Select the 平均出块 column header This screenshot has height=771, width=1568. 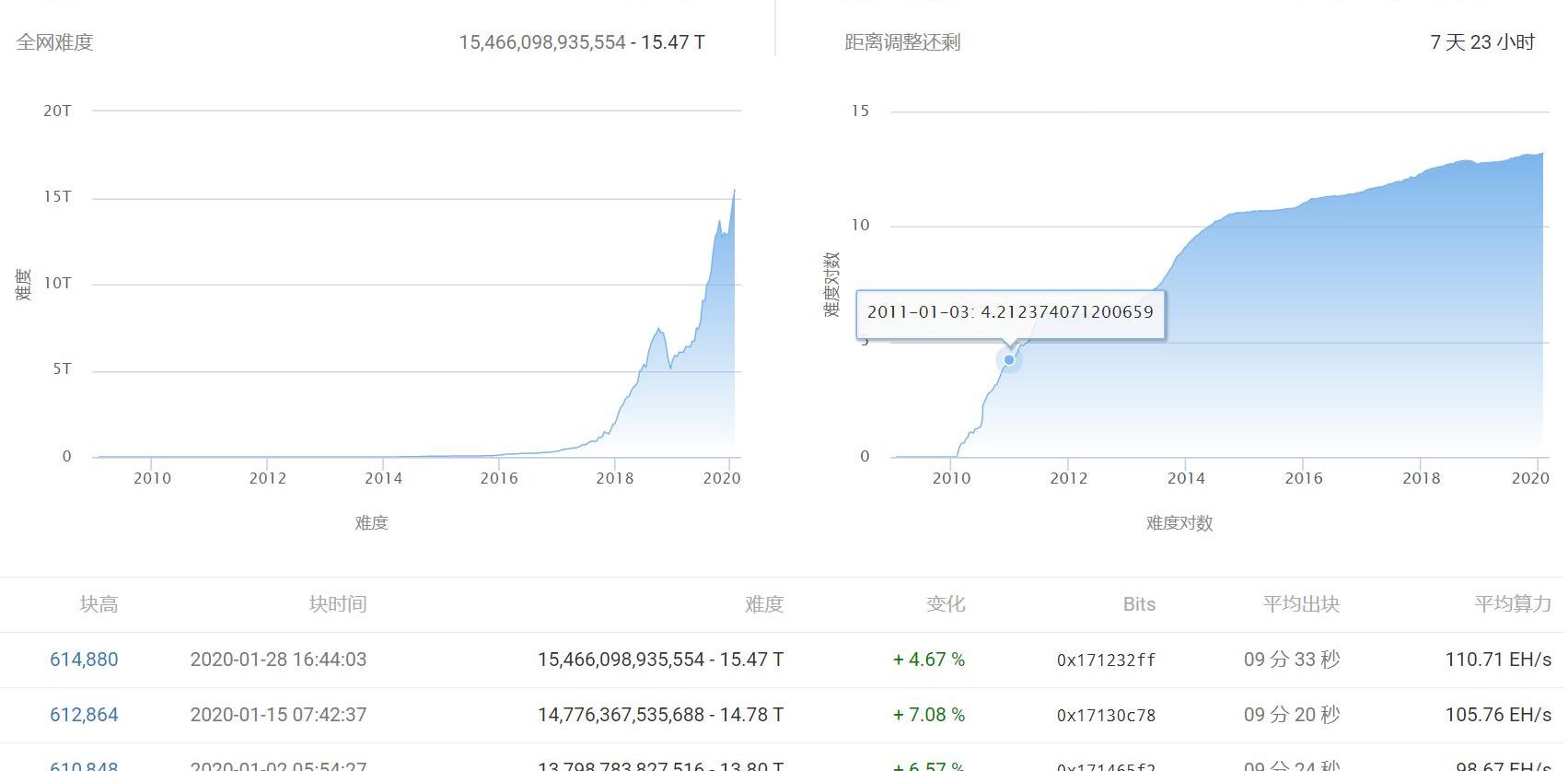click(1300, 604)
